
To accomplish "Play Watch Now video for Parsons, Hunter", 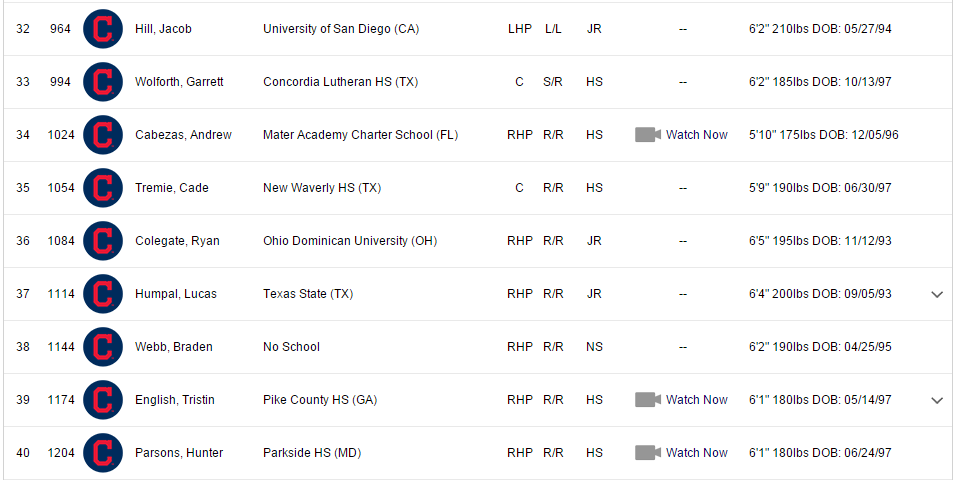I will click(697, 453).
